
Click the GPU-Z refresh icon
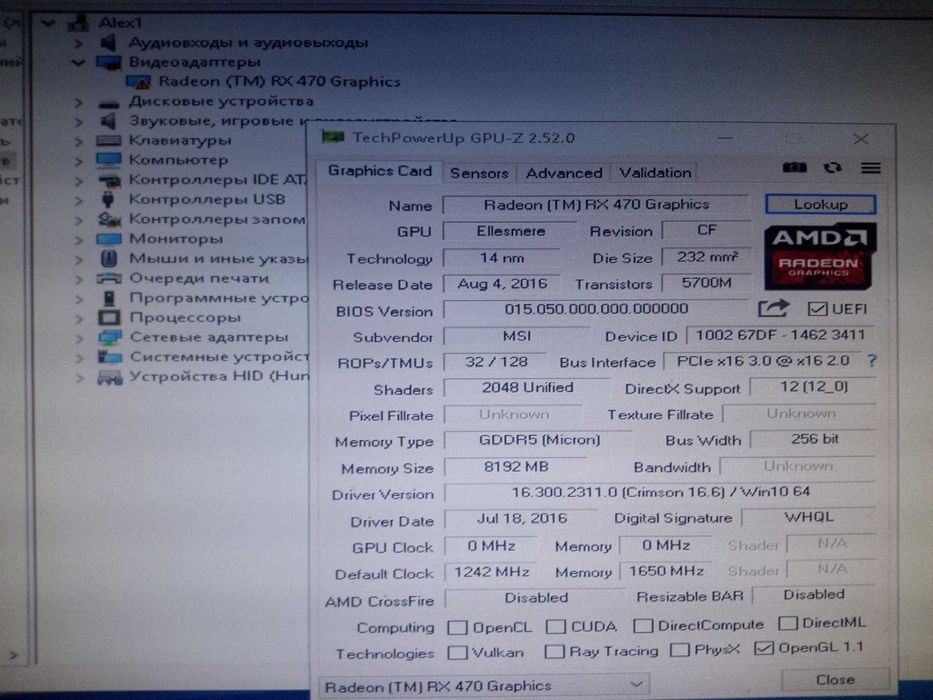[x=832, y=168]
